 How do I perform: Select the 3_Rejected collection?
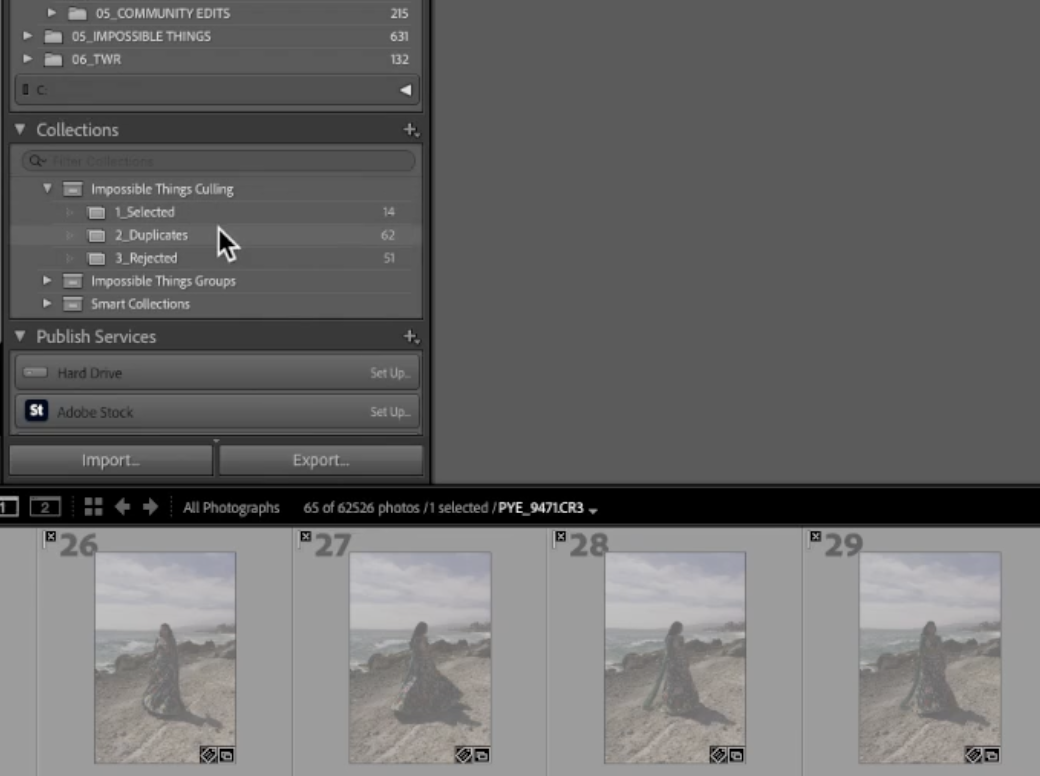(146, 258)
